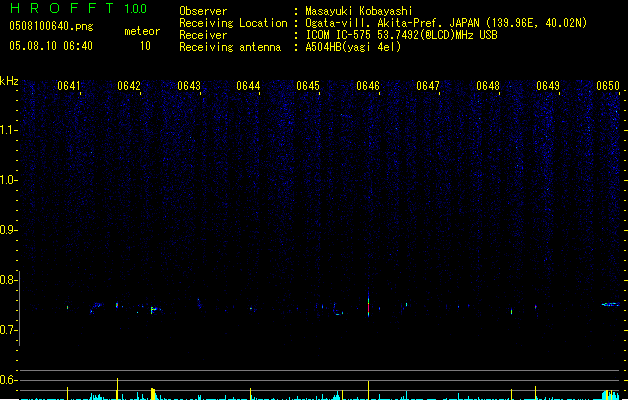Image resolution: width=629 pixels, height=400 pixels.
Task: Click the 0643 time marker
Action: pyautogui.click(x=189, y=86)
